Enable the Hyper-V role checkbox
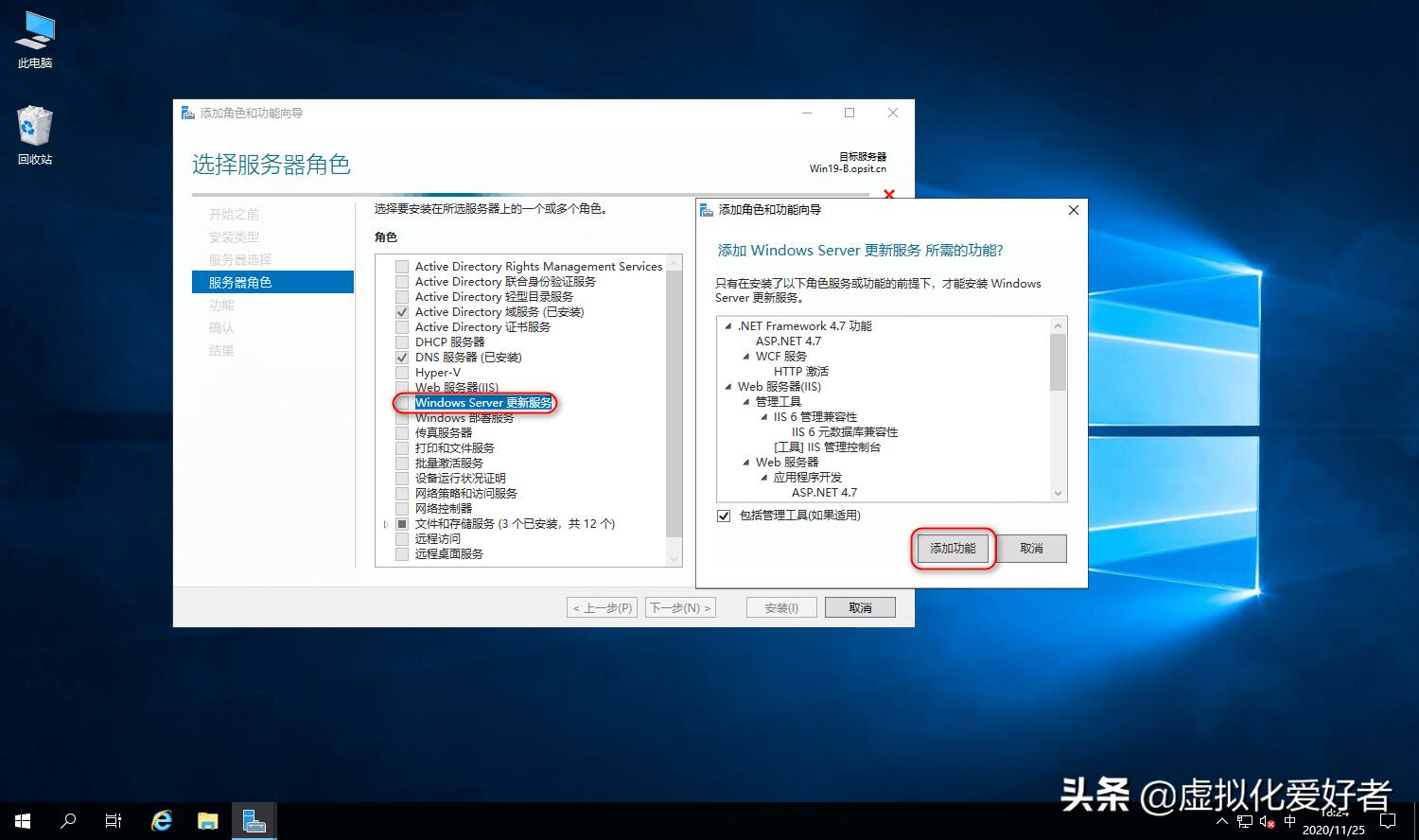The image size is (1419, 840). [402, 372]
